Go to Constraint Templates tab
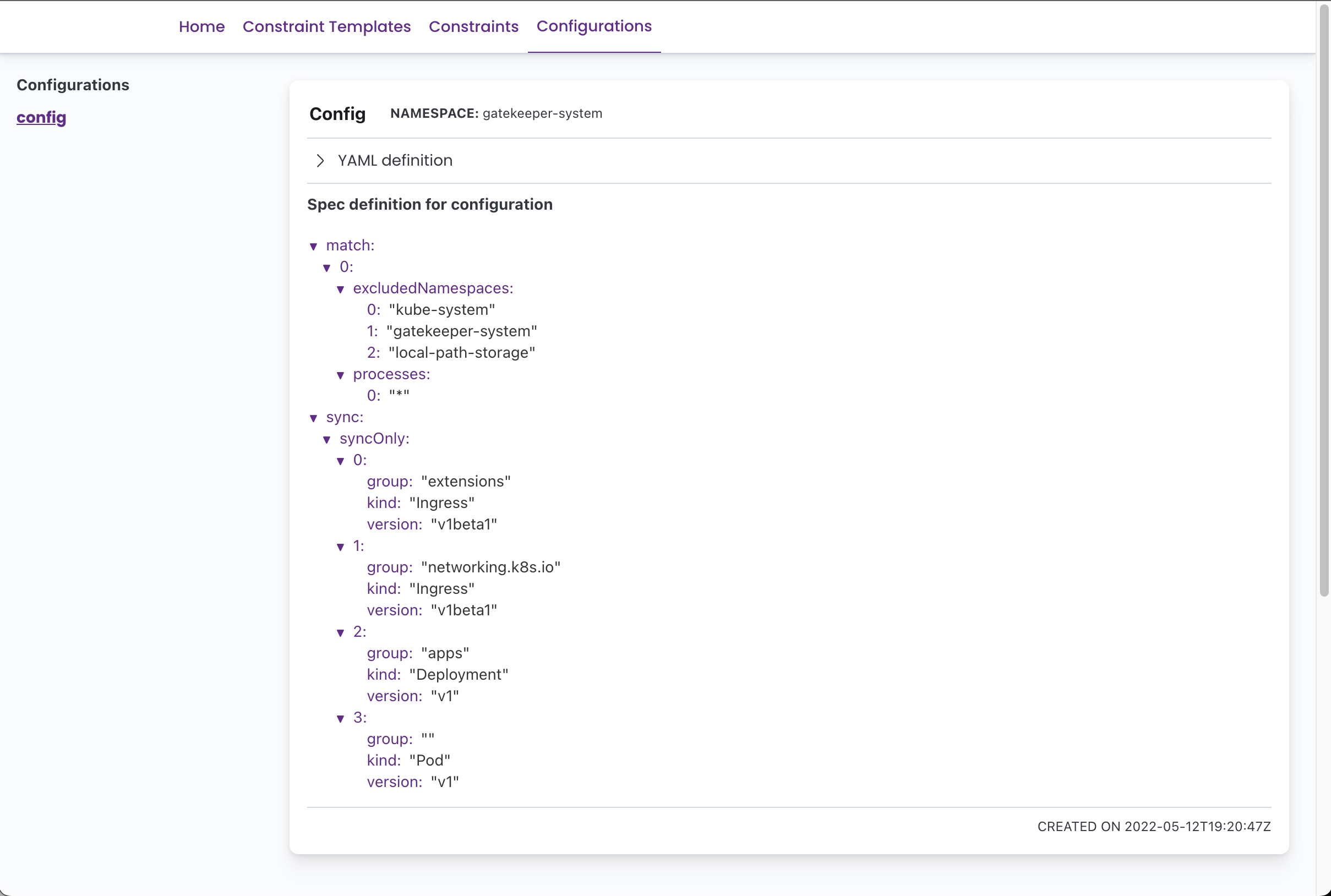Screen dimensions: 1331x896 (326, 26)
